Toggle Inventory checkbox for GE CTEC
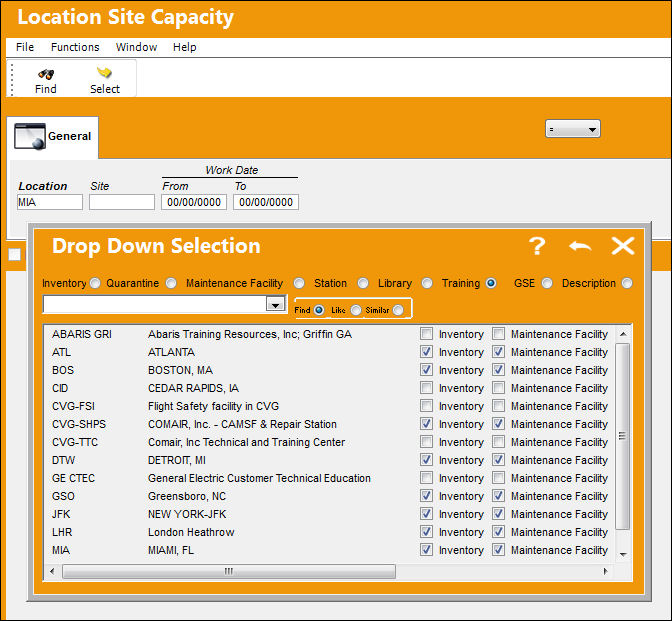The image size is (672, 621). [x=426, y=477]
